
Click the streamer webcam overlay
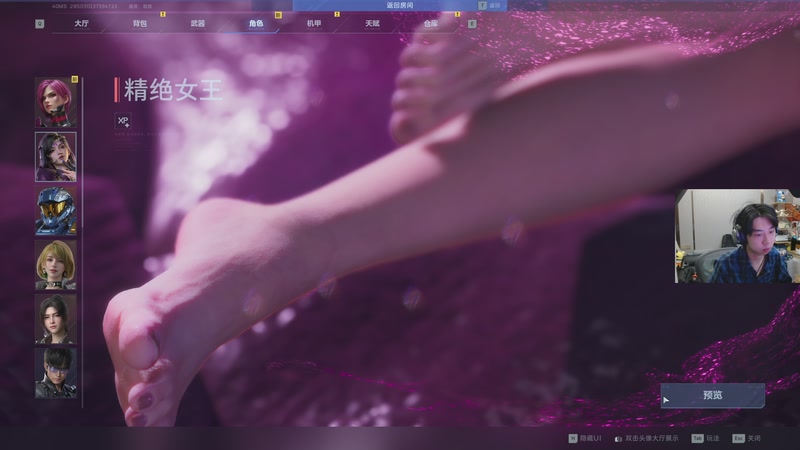(737, 236)
